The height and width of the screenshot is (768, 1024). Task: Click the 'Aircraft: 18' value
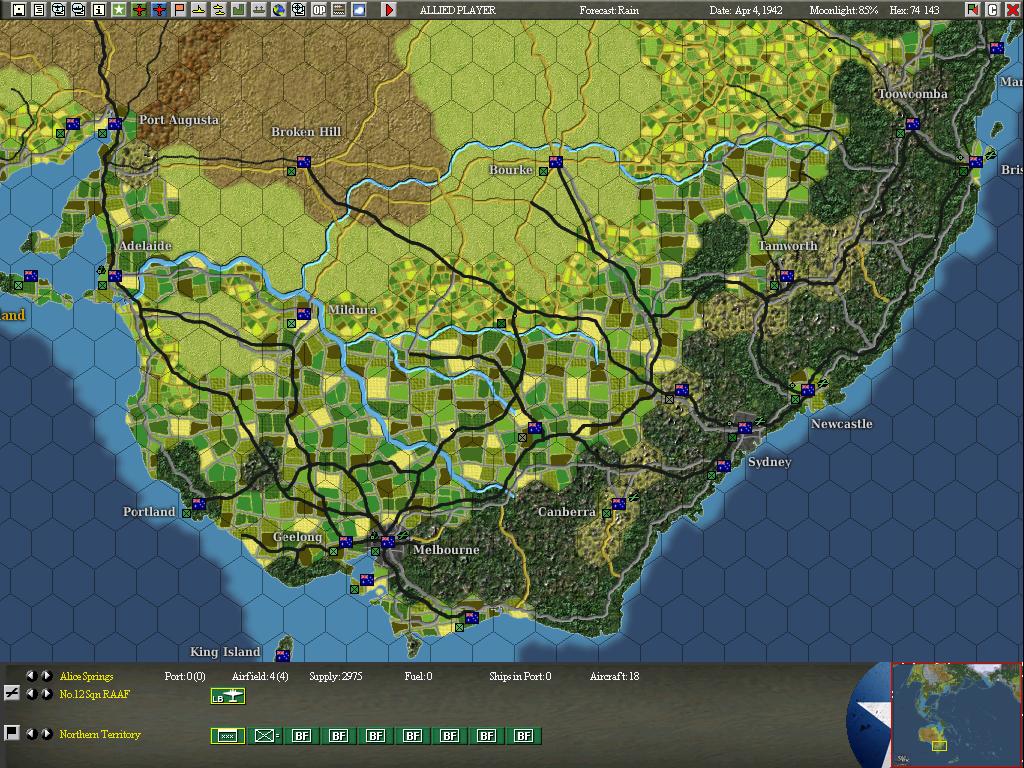pyautogui.click(x=615, y=677)
